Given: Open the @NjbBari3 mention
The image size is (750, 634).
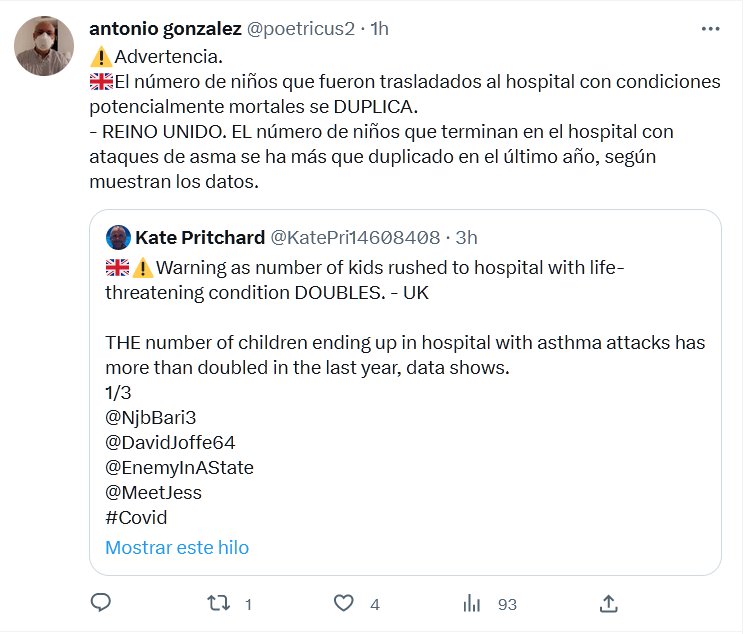Looking at the screenshot, I should 150,418.
